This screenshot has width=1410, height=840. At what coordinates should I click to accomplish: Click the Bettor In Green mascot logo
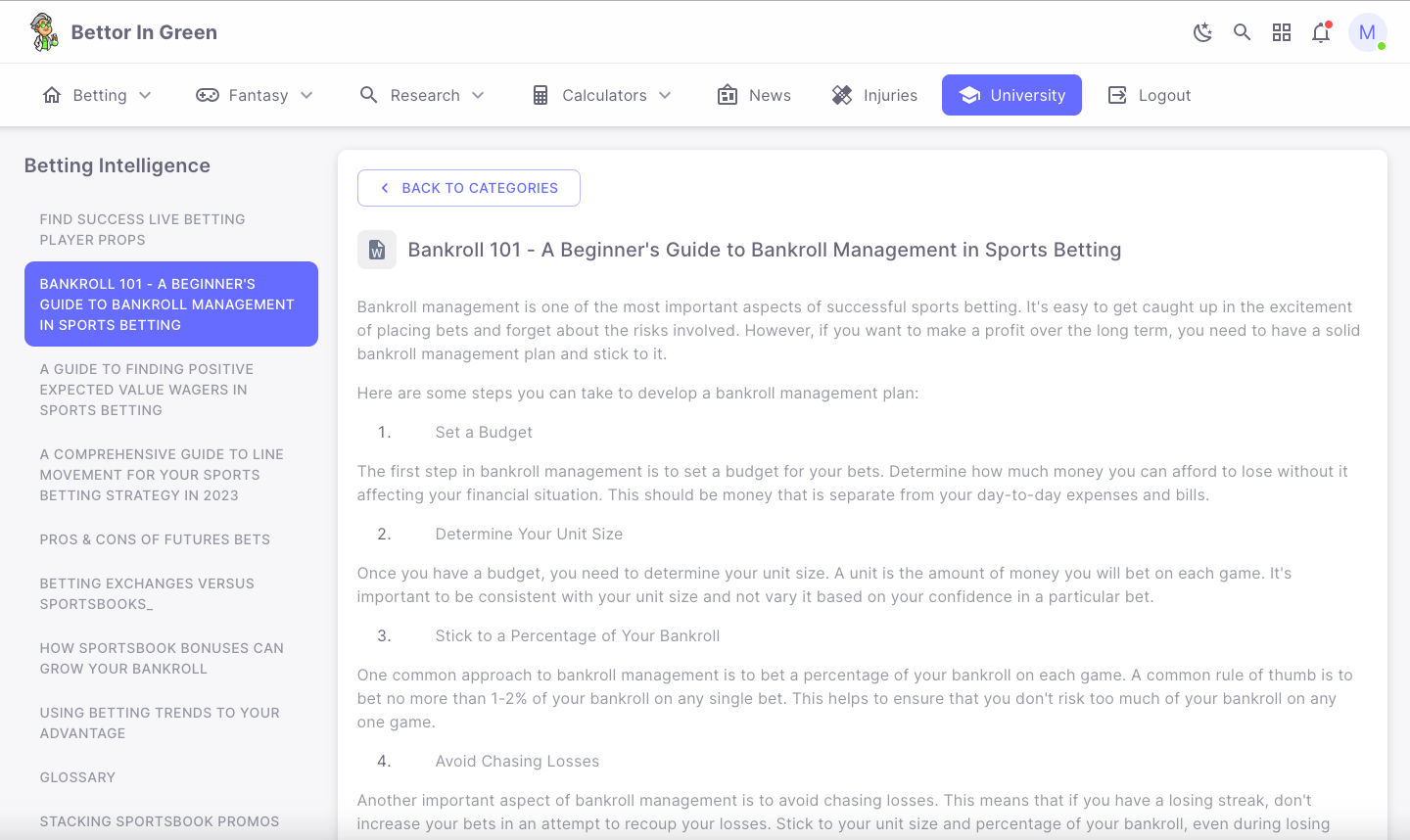click(43, 32)
